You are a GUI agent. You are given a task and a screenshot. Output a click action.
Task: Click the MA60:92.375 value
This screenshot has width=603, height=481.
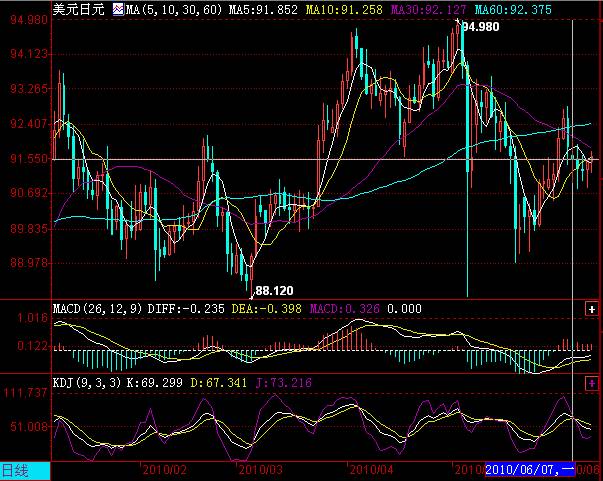(513, 9)
